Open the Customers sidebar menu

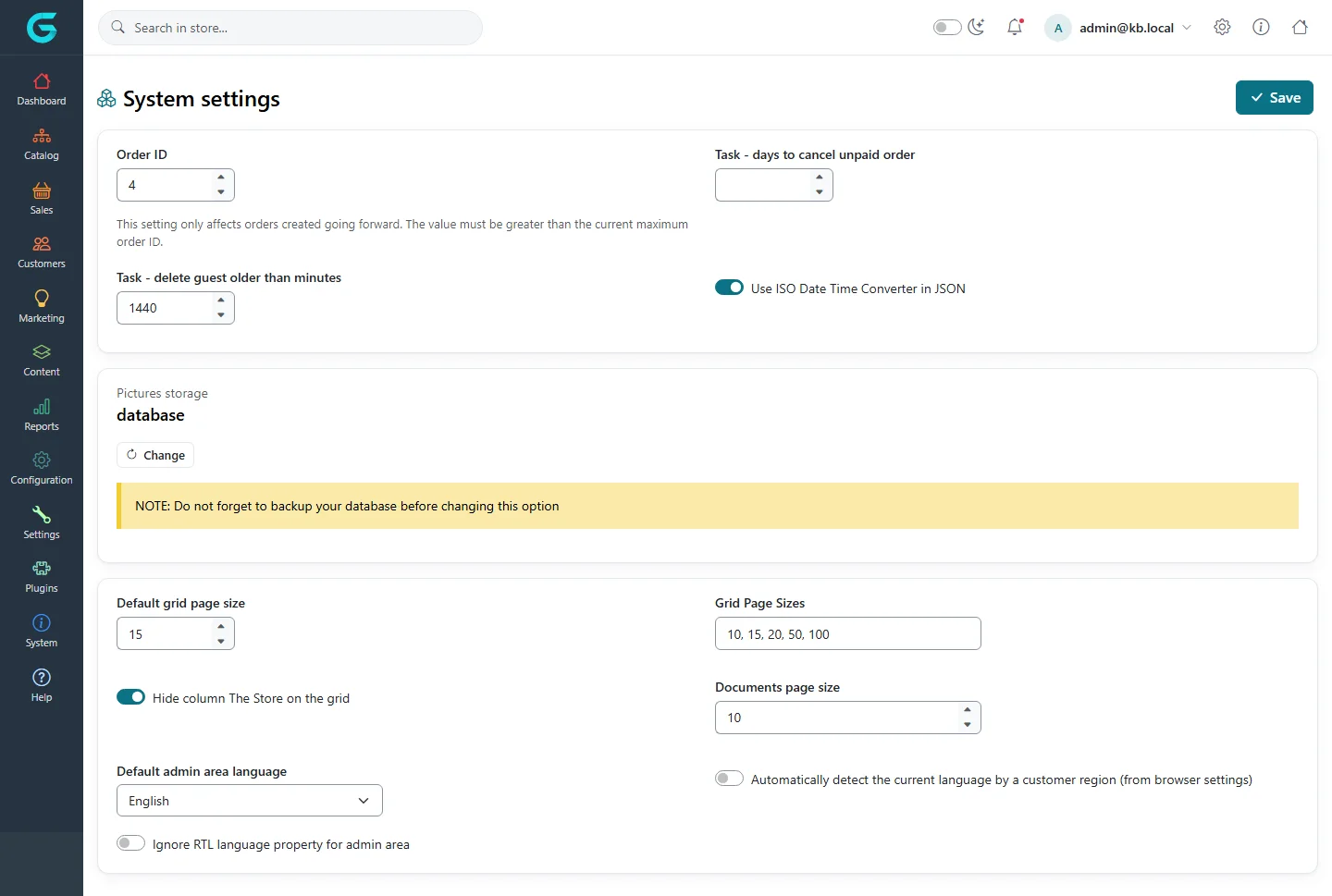point(42,252)
